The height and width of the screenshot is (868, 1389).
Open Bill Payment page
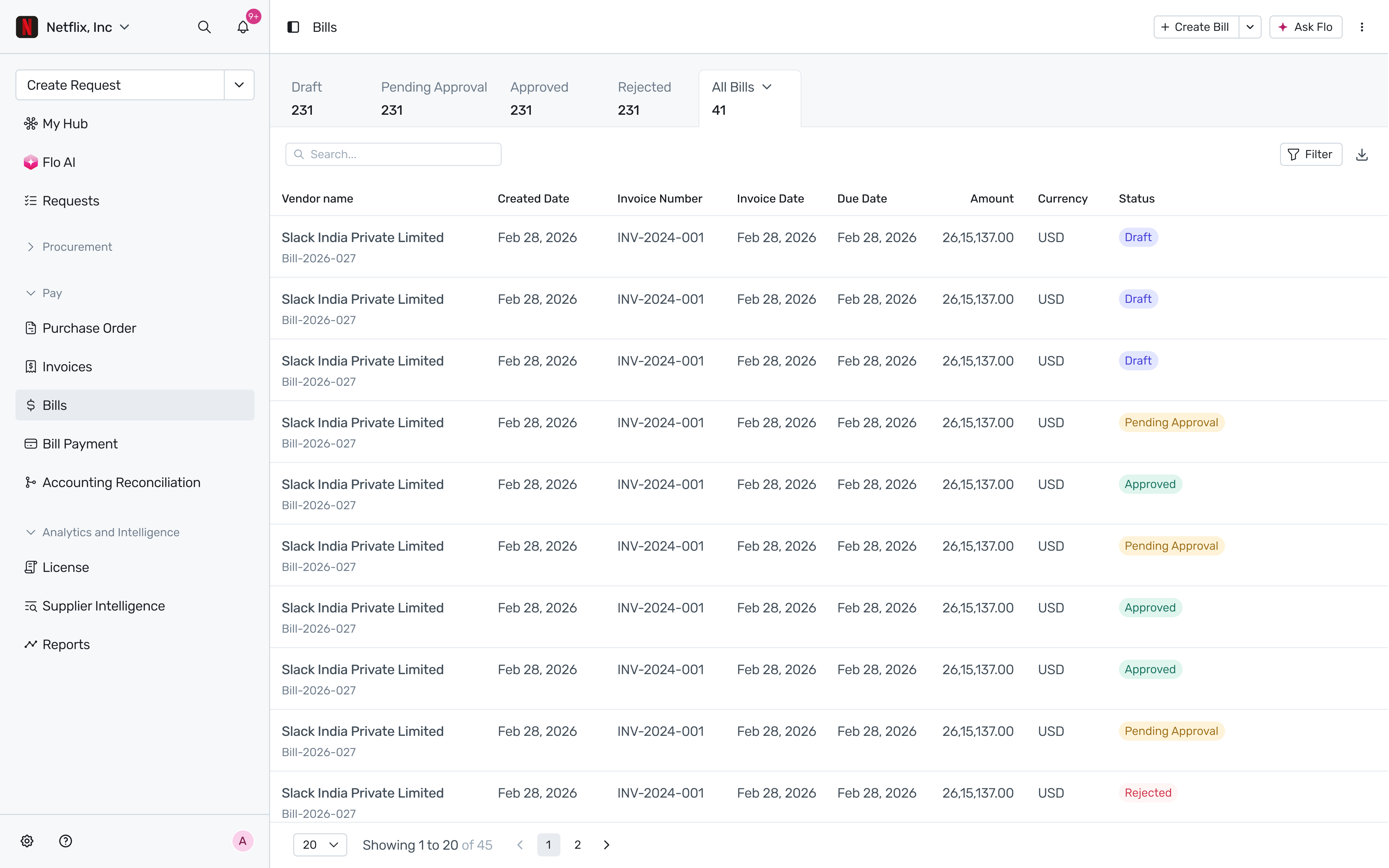135,444
